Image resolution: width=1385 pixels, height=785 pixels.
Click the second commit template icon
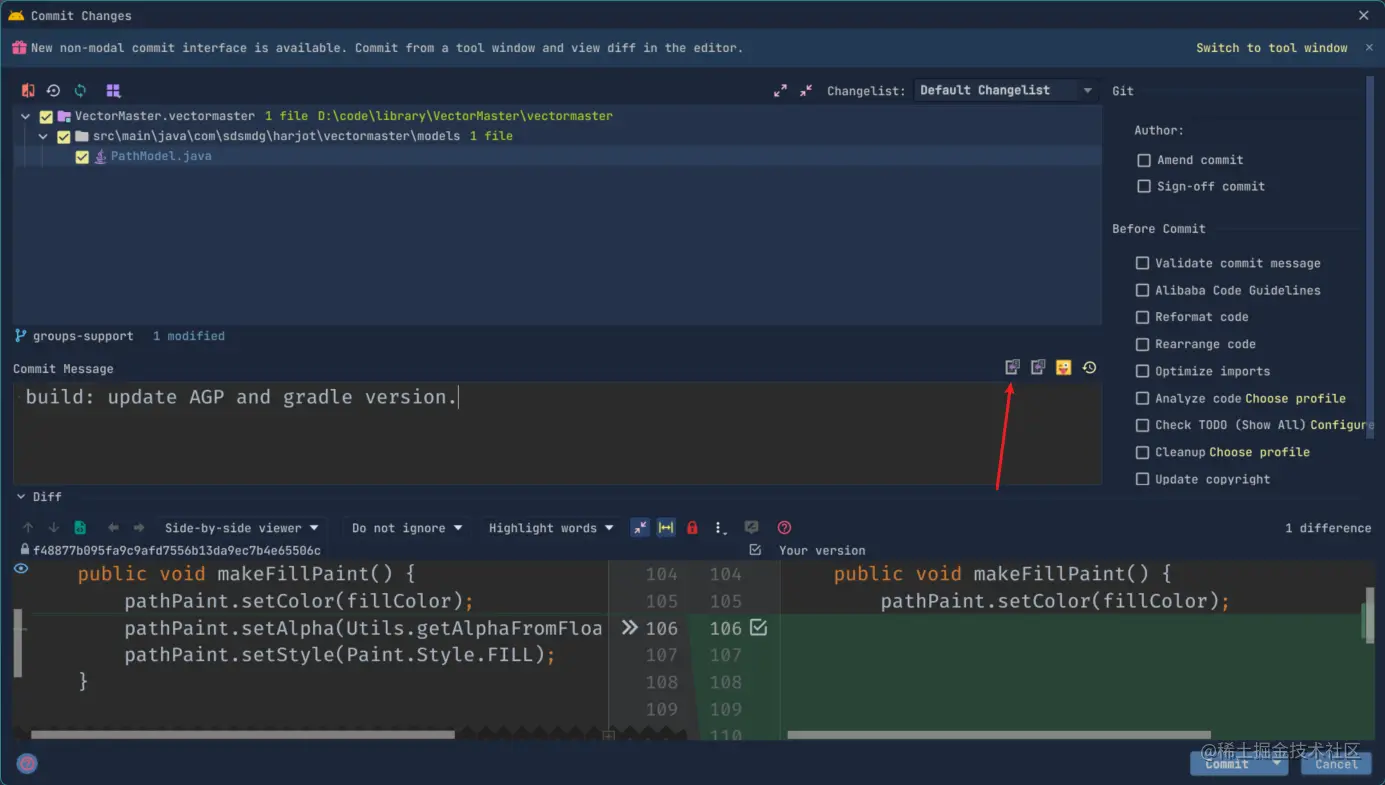coord(1038,368)
